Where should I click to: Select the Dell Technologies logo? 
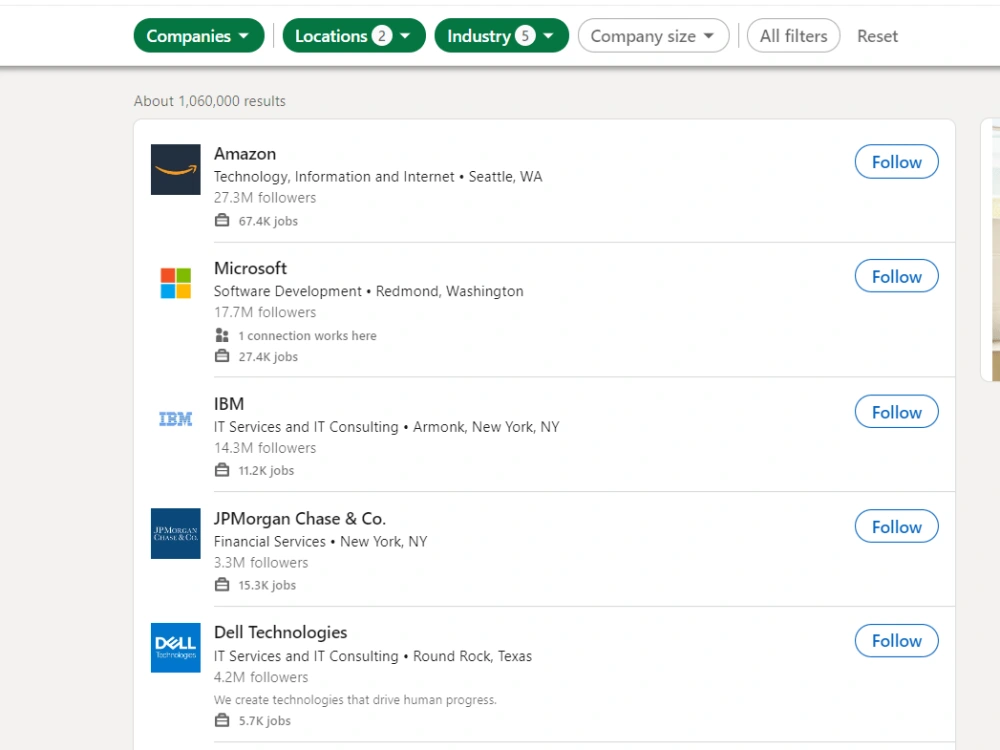point(175,647)
